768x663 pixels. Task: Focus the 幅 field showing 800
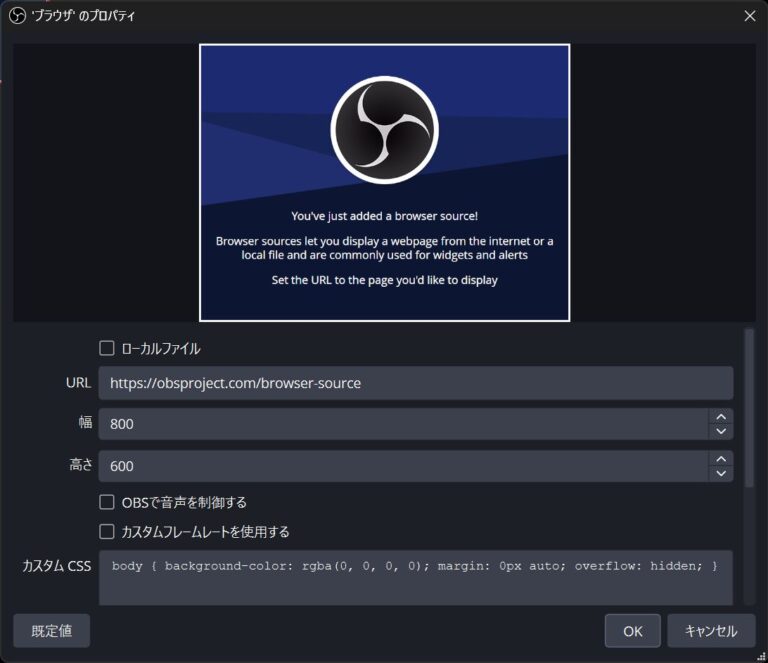(x=400, y=424)
